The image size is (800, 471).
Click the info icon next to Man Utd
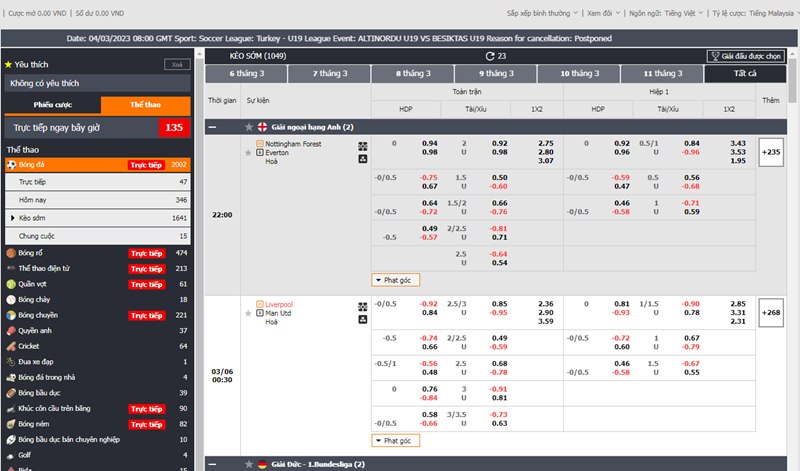click(x=260, y=313)
